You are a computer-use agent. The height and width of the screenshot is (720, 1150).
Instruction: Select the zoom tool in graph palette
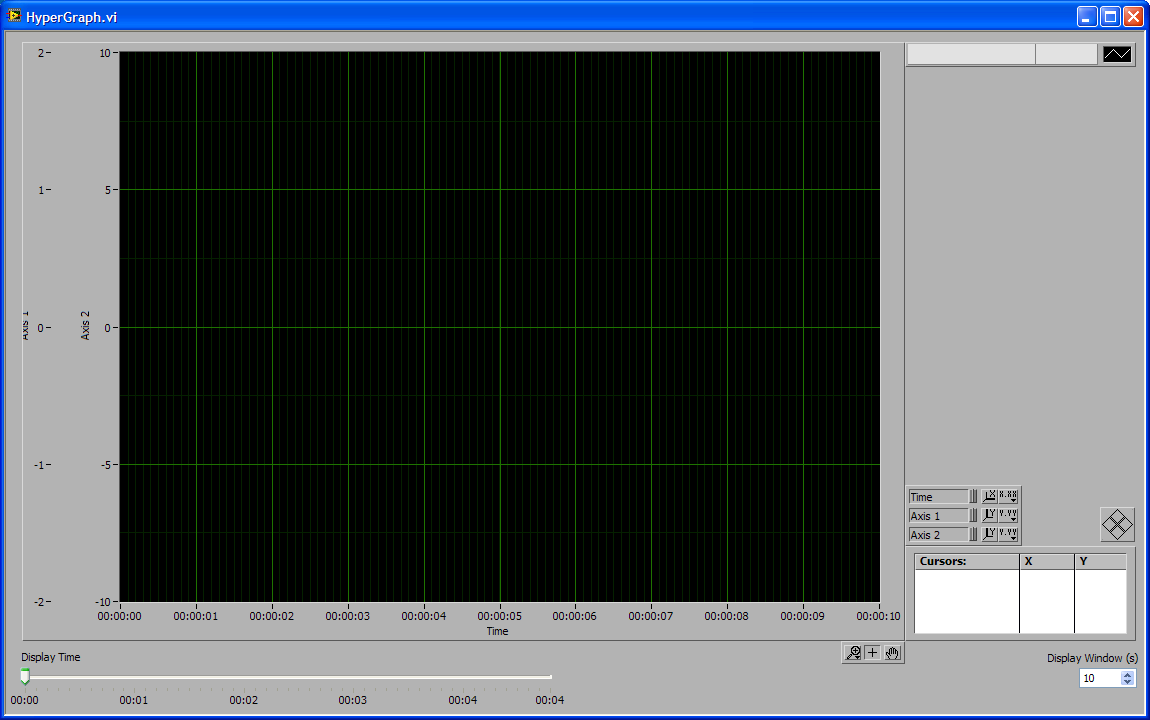click(853, 653)
